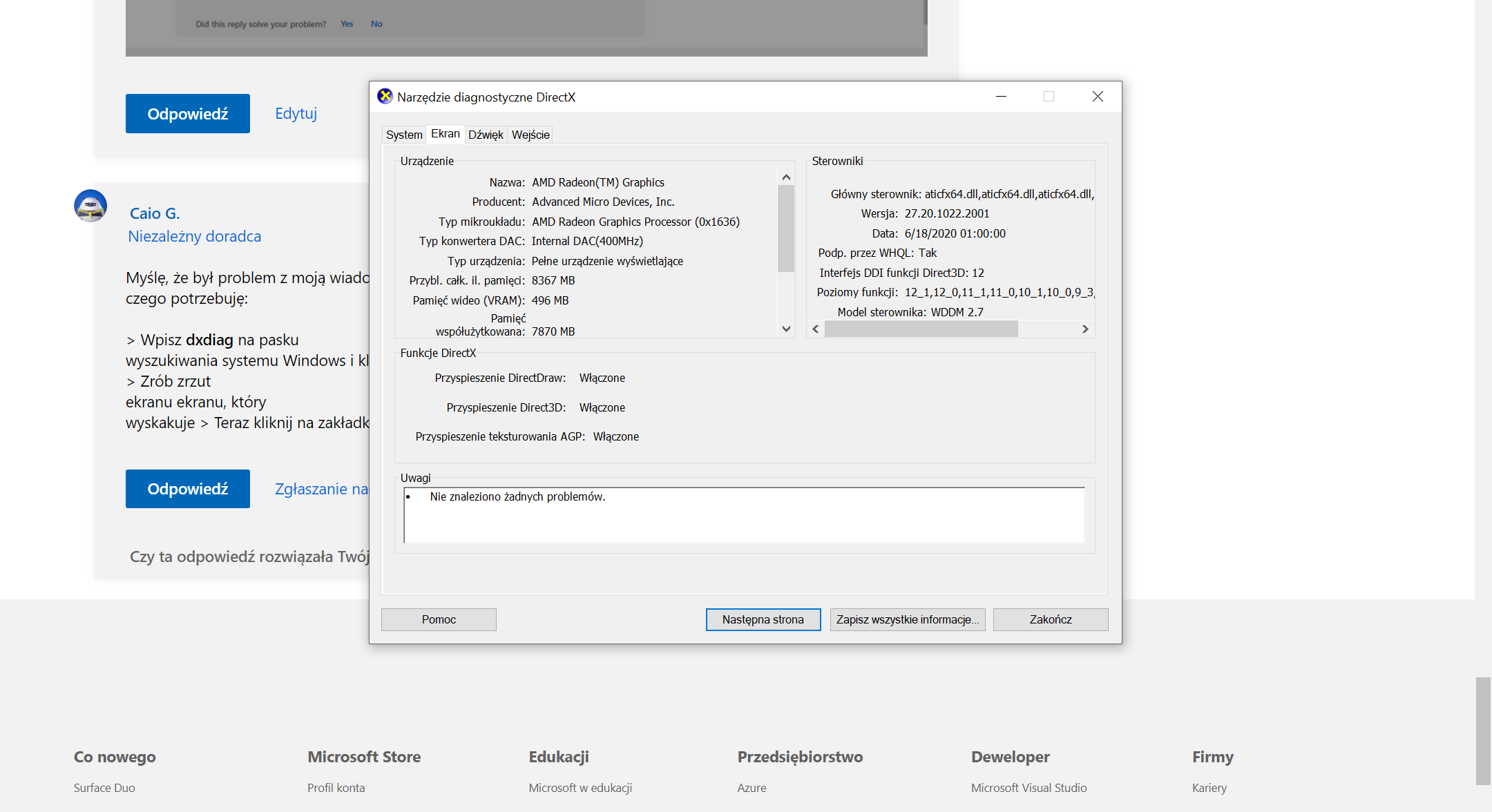The image size is (1492, 812).
Task: Open Caio G. profile link
Action: pyautogui.click(x=155, y=213)
